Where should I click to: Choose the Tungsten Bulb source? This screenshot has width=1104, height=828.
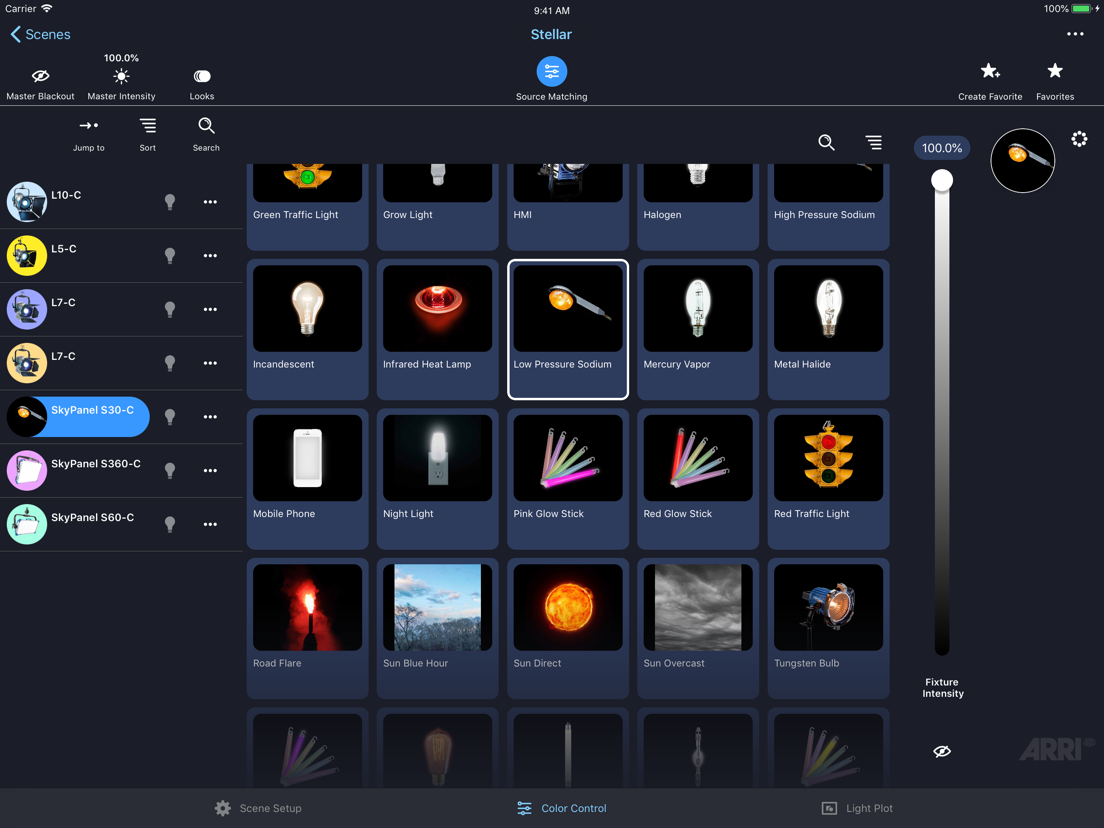[x=828, y=628]
